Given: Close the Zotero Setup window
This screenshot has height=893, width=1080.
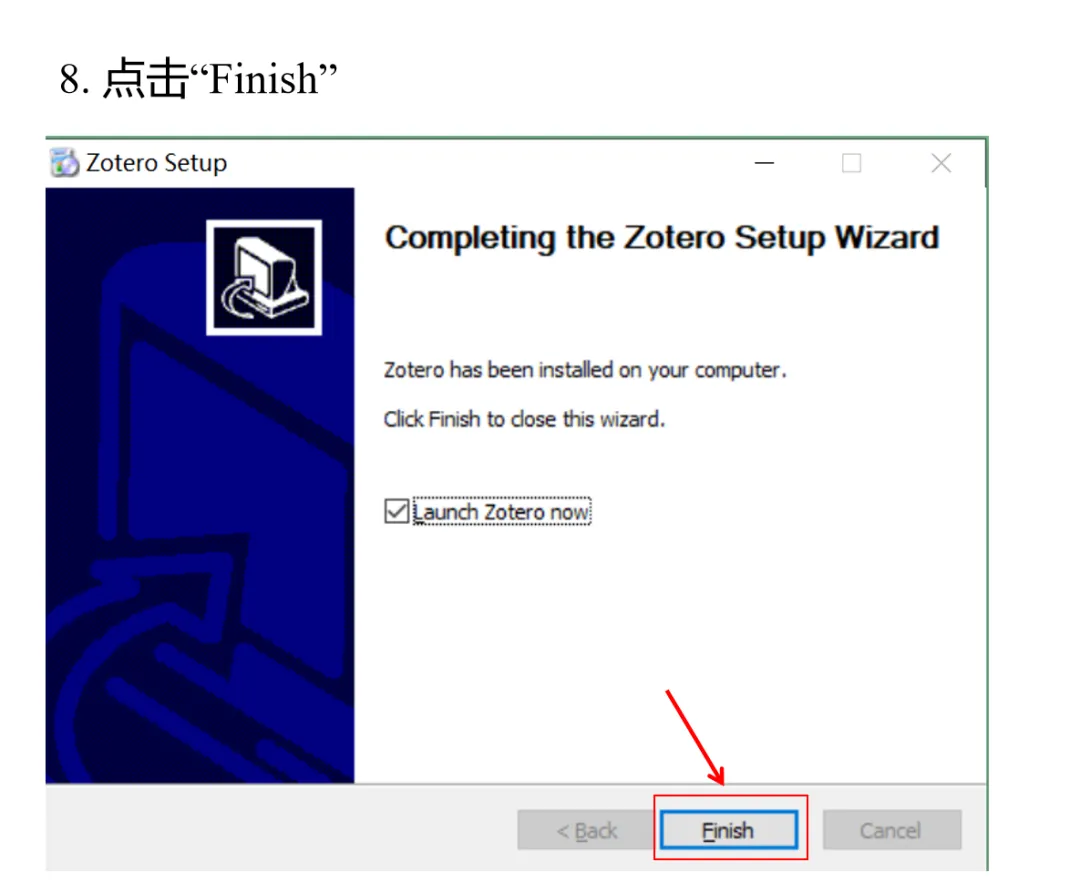Looking at the screenshot, I should (x=941, y=163).
